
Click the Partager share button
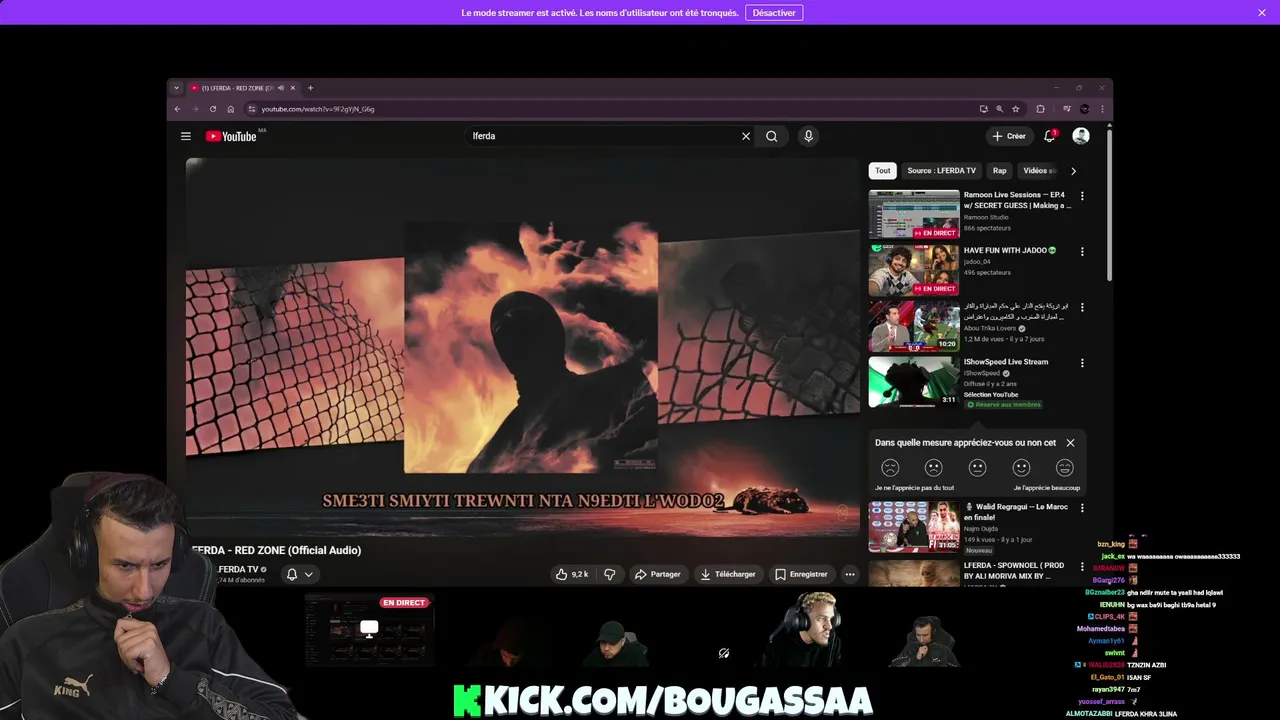tap(657, 574)
